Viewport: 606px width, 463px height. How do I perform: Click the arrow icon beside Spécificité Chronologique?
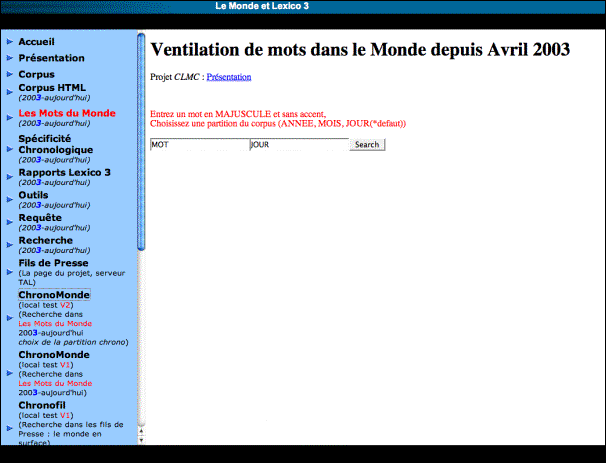click(x=10, y=149)
